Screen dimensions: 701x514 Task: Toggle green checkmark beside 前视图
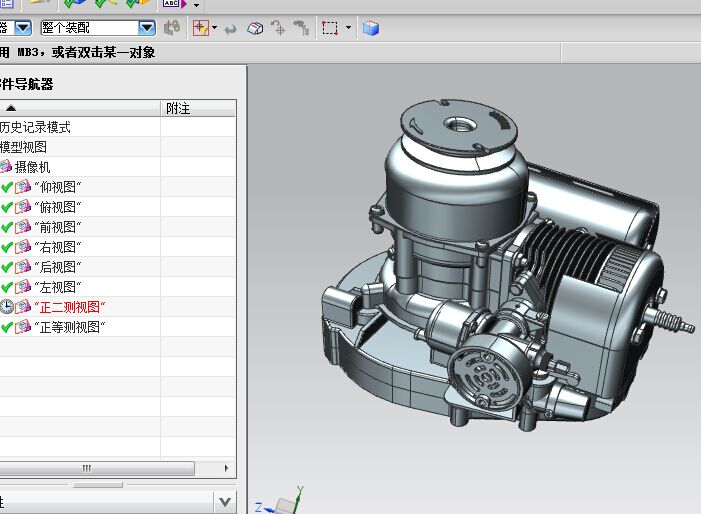(x=7, y=227)
